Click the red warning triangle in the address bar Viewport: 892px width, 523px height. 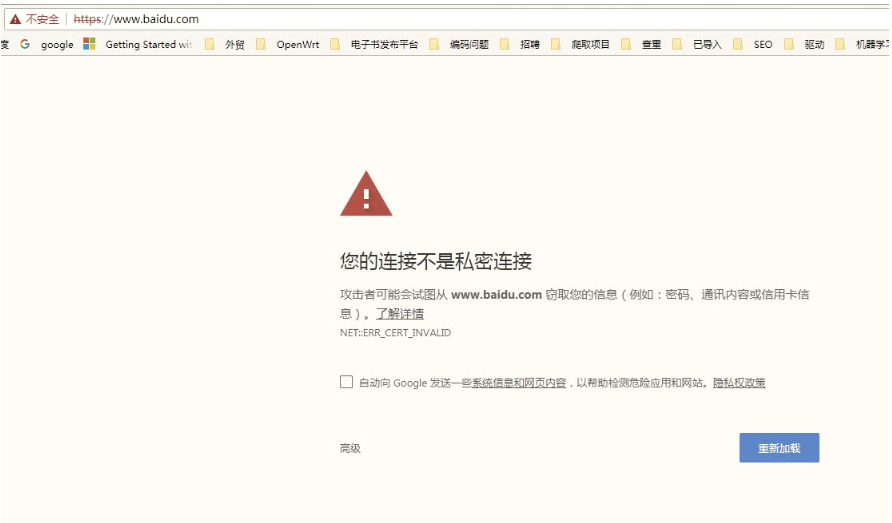15,19
